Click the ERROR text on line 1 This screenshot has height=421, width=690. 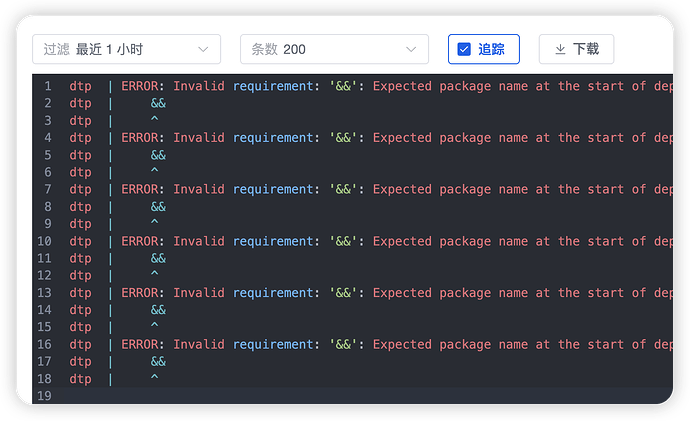(142, 86)
